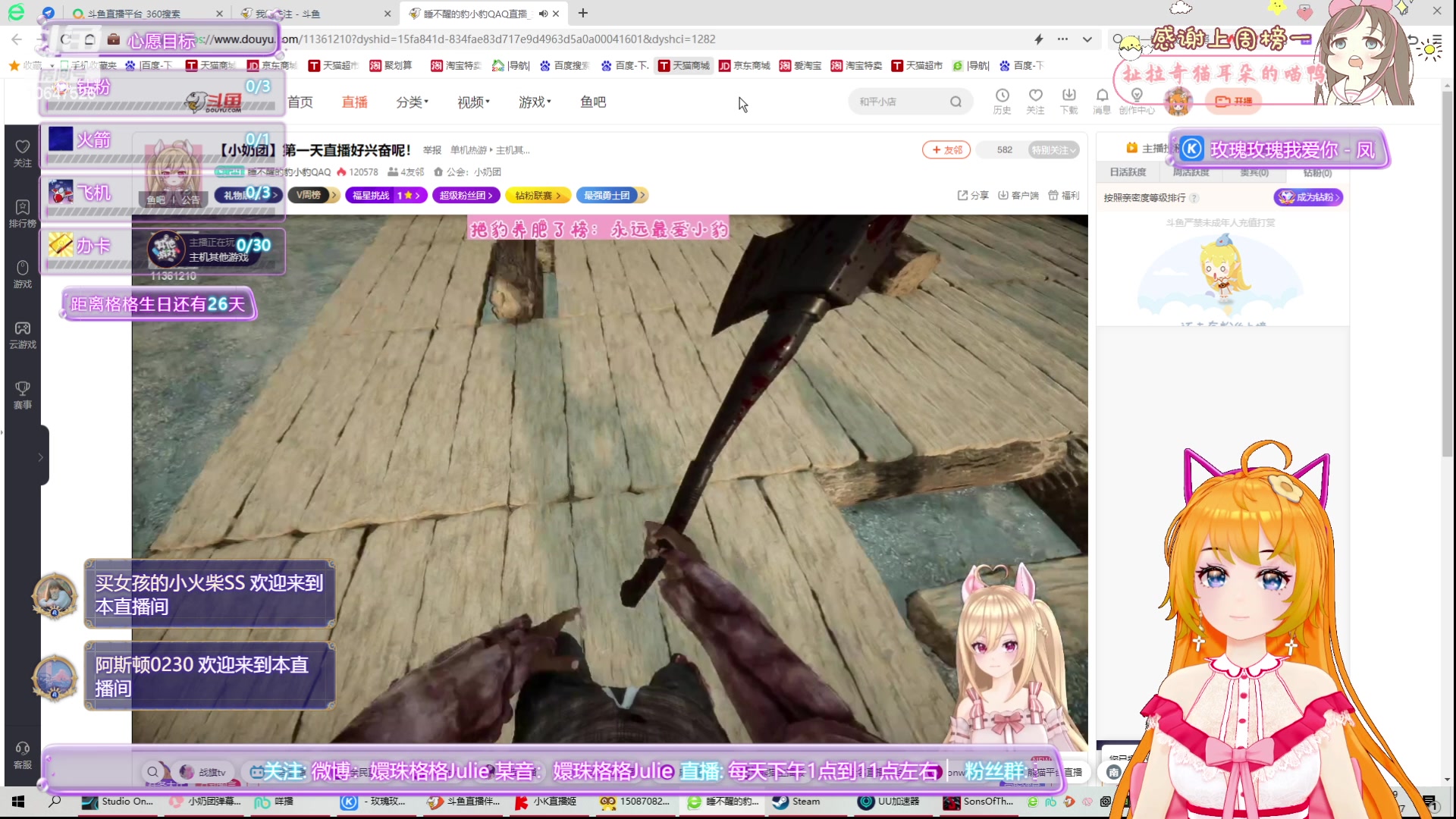The height and width of the screenshot is (819, 1456).
Task: Expand the 视频 nav dropdown
Action: [474, 102]
